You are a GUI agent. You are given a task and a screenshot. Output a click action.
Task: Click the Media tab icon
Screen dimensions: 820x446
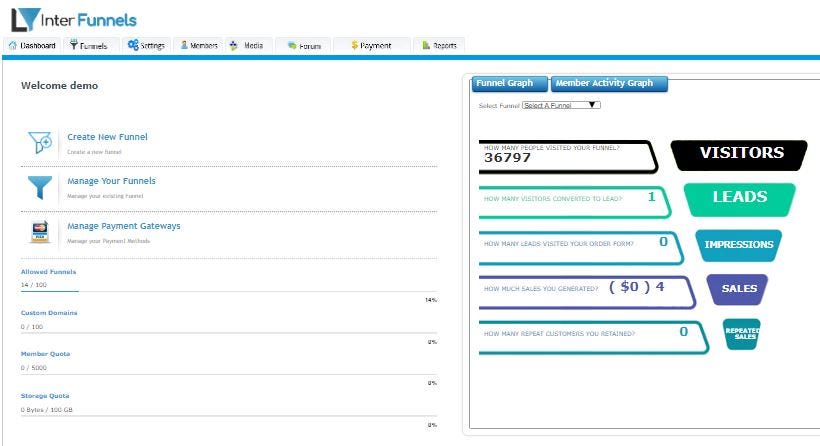tap(234, 45)
